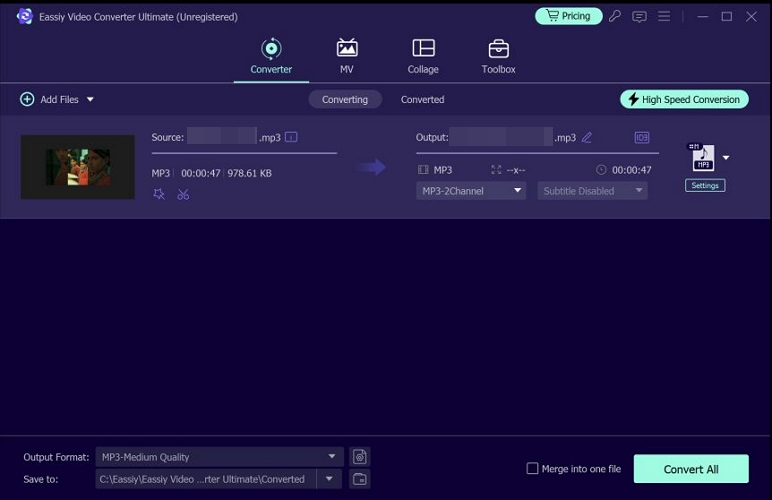The height and width of the screenshot is (500, 772).
Task: Open the feedback message icon
Action: tap(639, 17)
